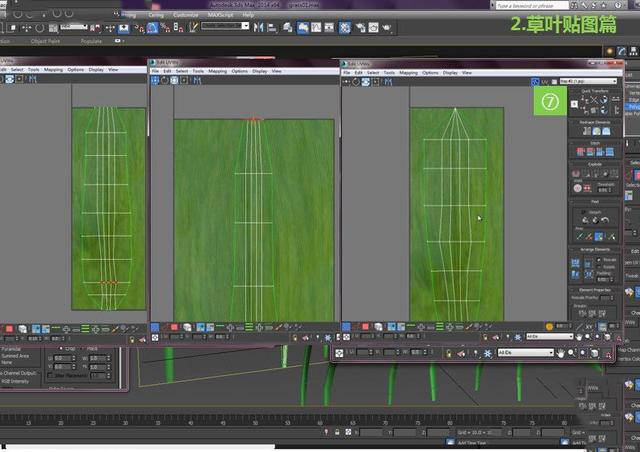
Task: Open Mapping menu in middle Edit UVWs
Action: 218,71
